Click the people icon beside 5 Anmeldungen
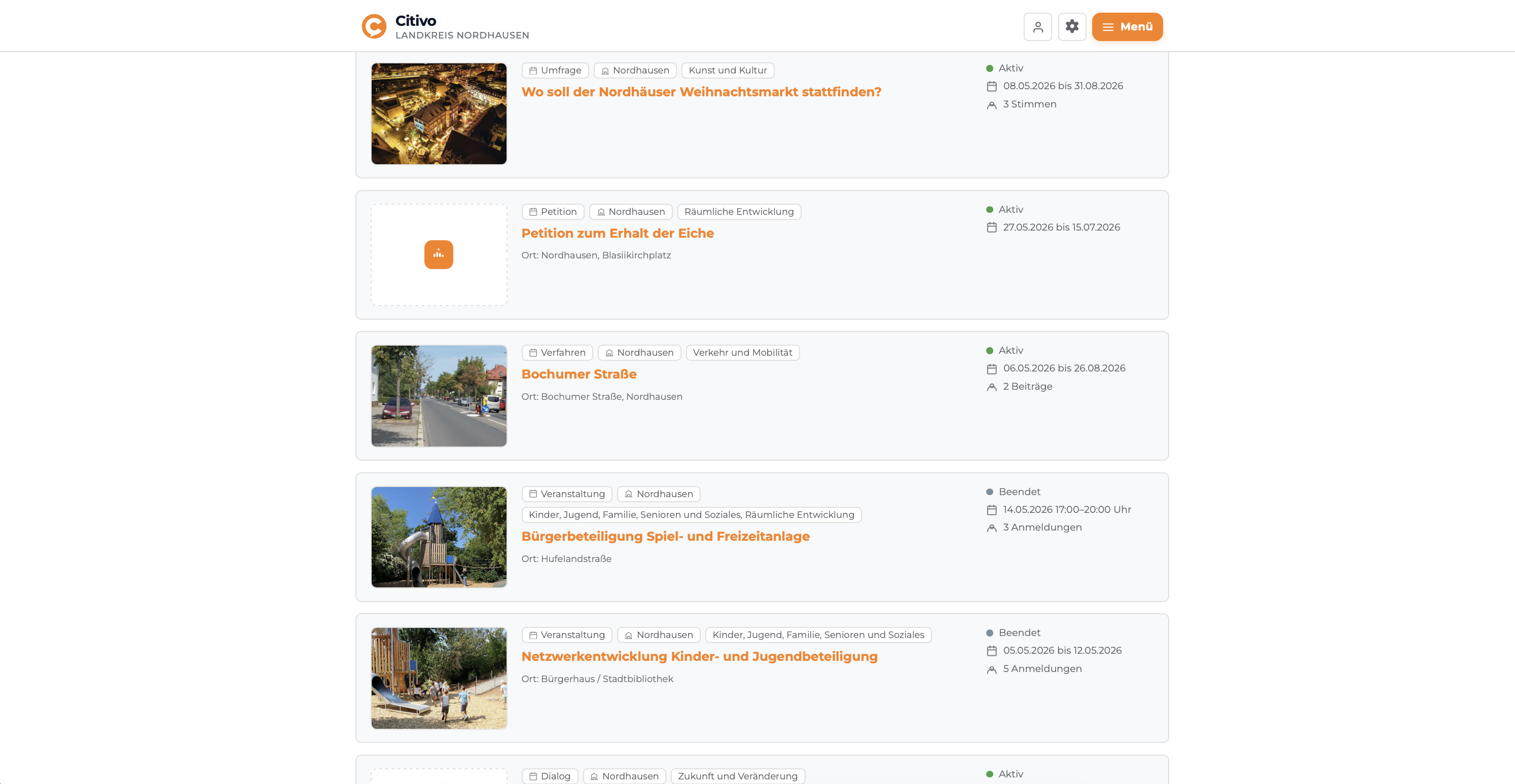Viewport: 1515px width, 784px height. [x=992, y=669]
